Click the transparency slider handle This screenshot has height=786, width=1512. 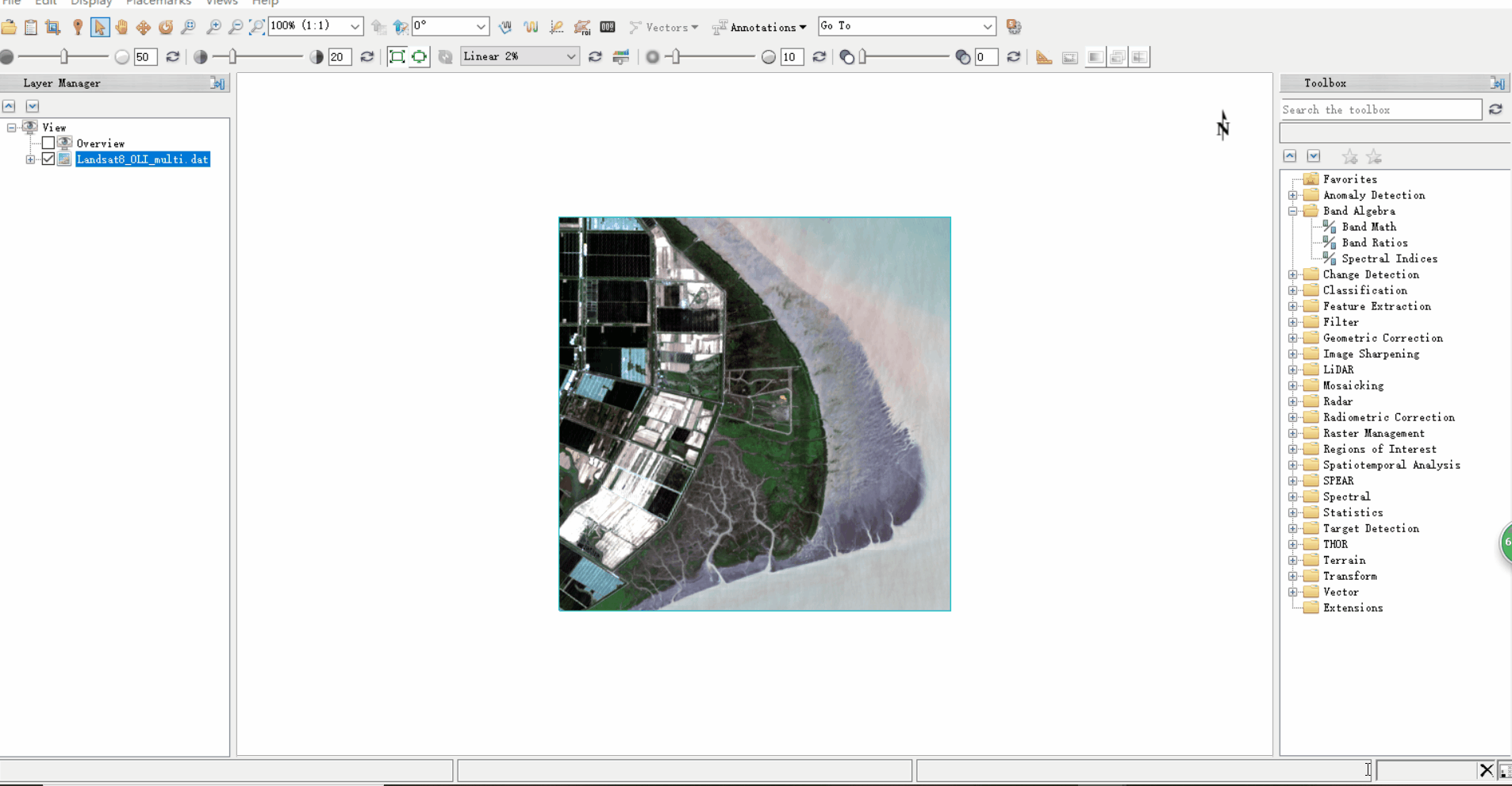point(864,57)
